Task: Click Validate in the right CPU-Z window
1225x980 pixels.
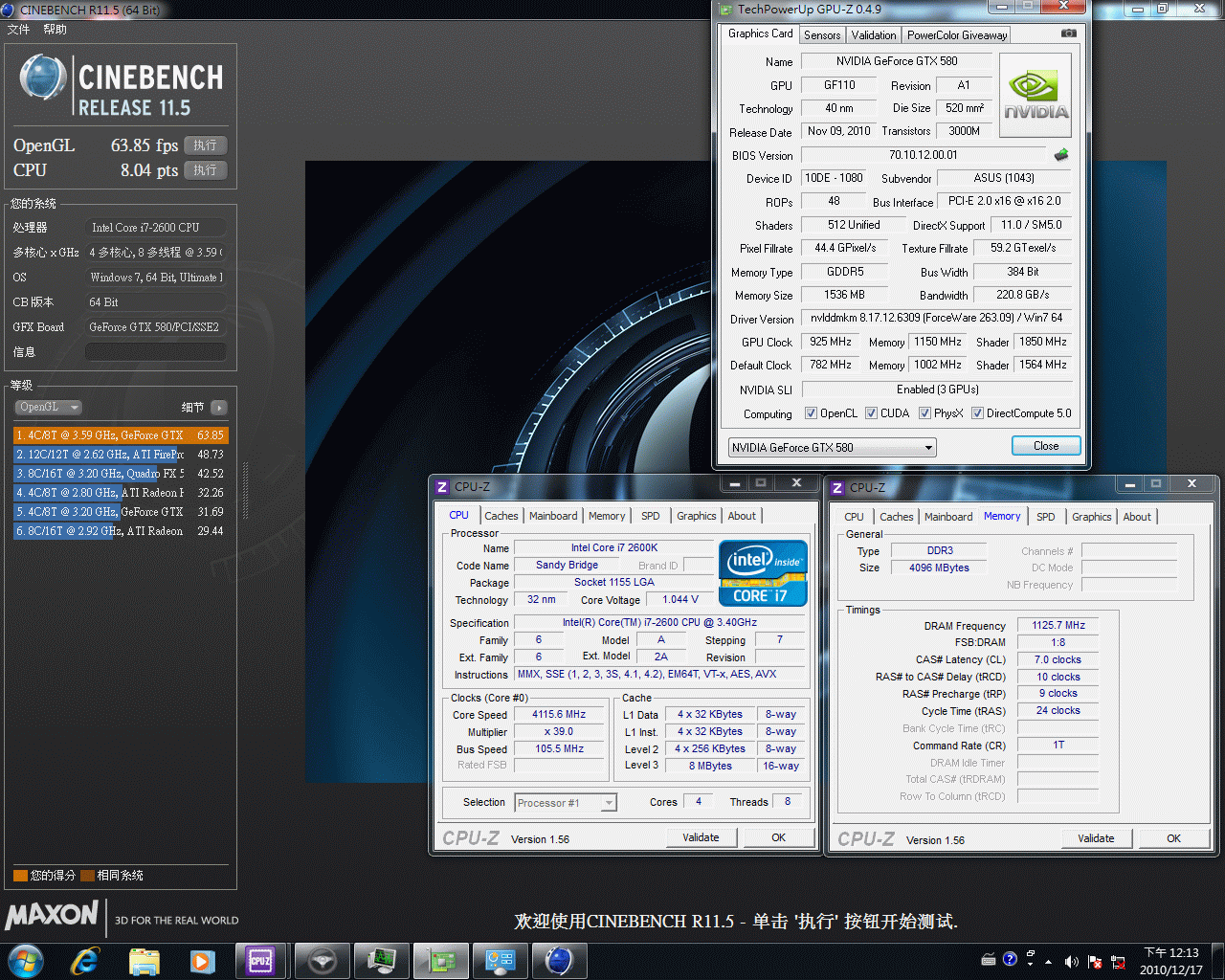Action: (1096, 838)
